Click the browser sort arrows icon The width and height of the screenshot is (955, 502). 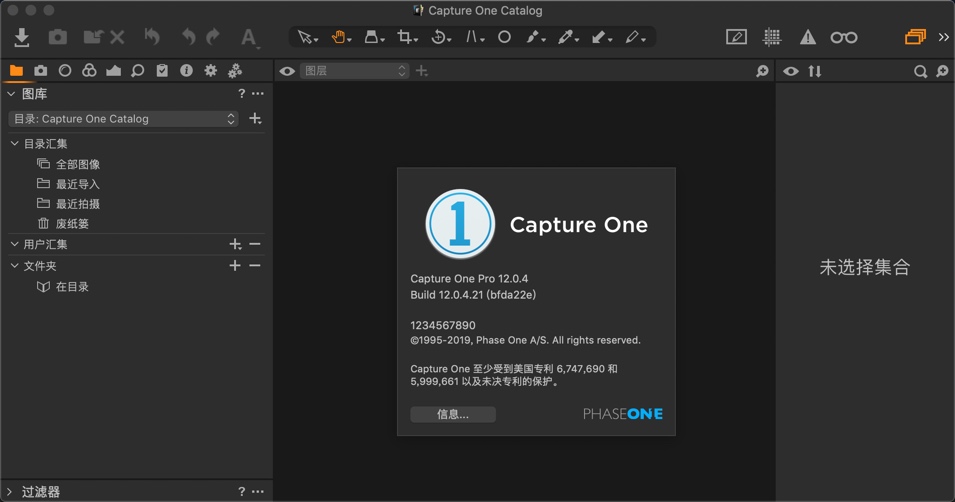coord(815,71)
